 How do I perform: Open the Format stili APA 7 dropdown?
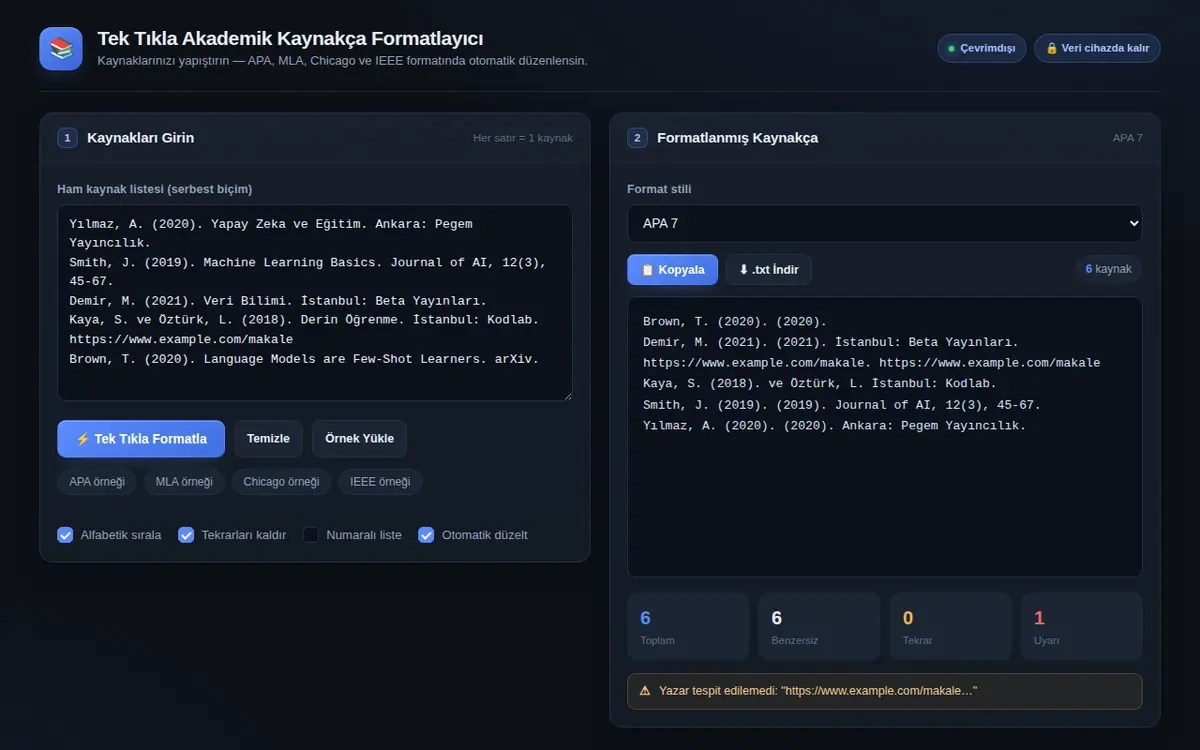coord(884,223)
